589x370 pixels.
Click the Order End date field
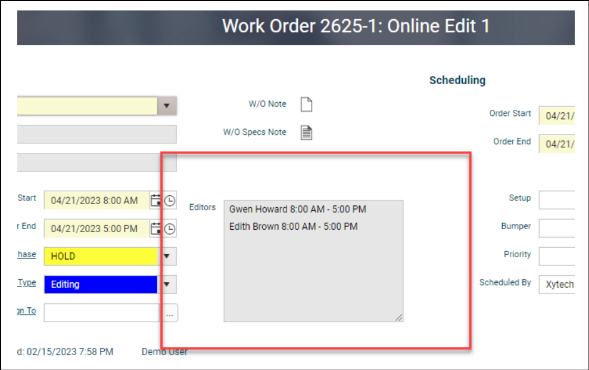pyautogui.click(x=557, y=144)
